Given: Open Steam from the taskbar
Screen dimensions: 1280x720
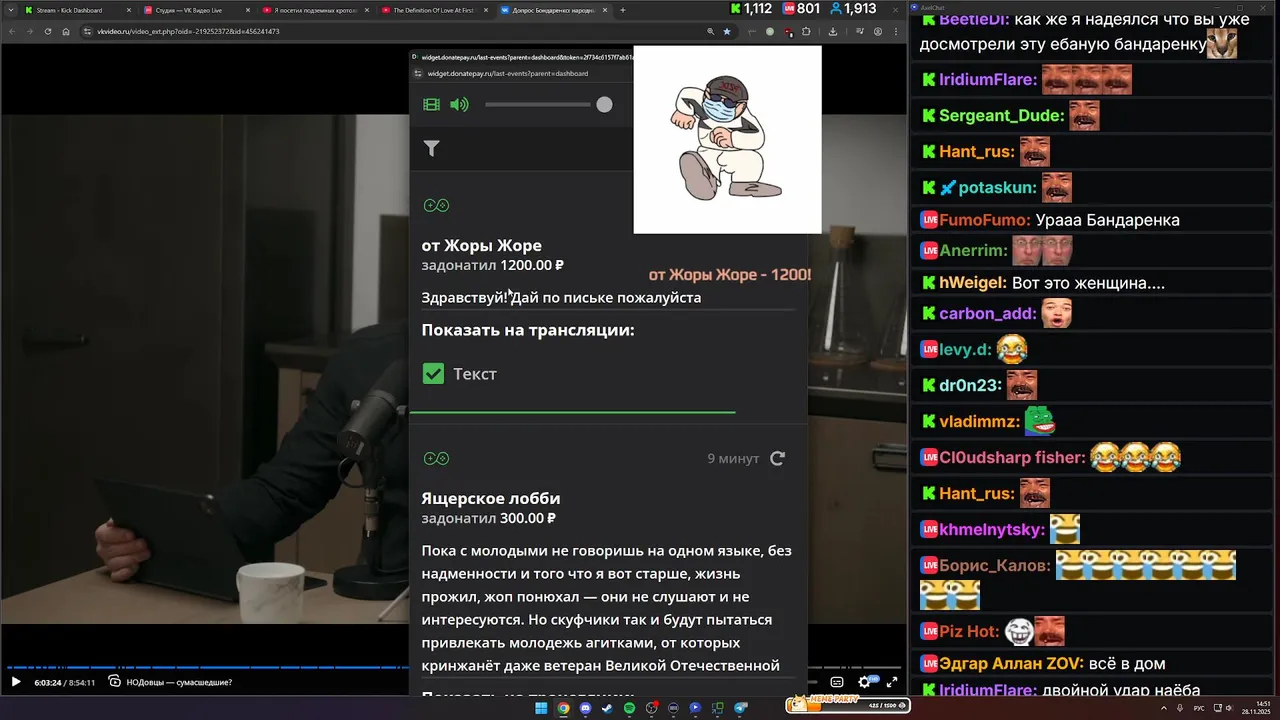Looking at the screenshot, I should click(x=607, y=708).
